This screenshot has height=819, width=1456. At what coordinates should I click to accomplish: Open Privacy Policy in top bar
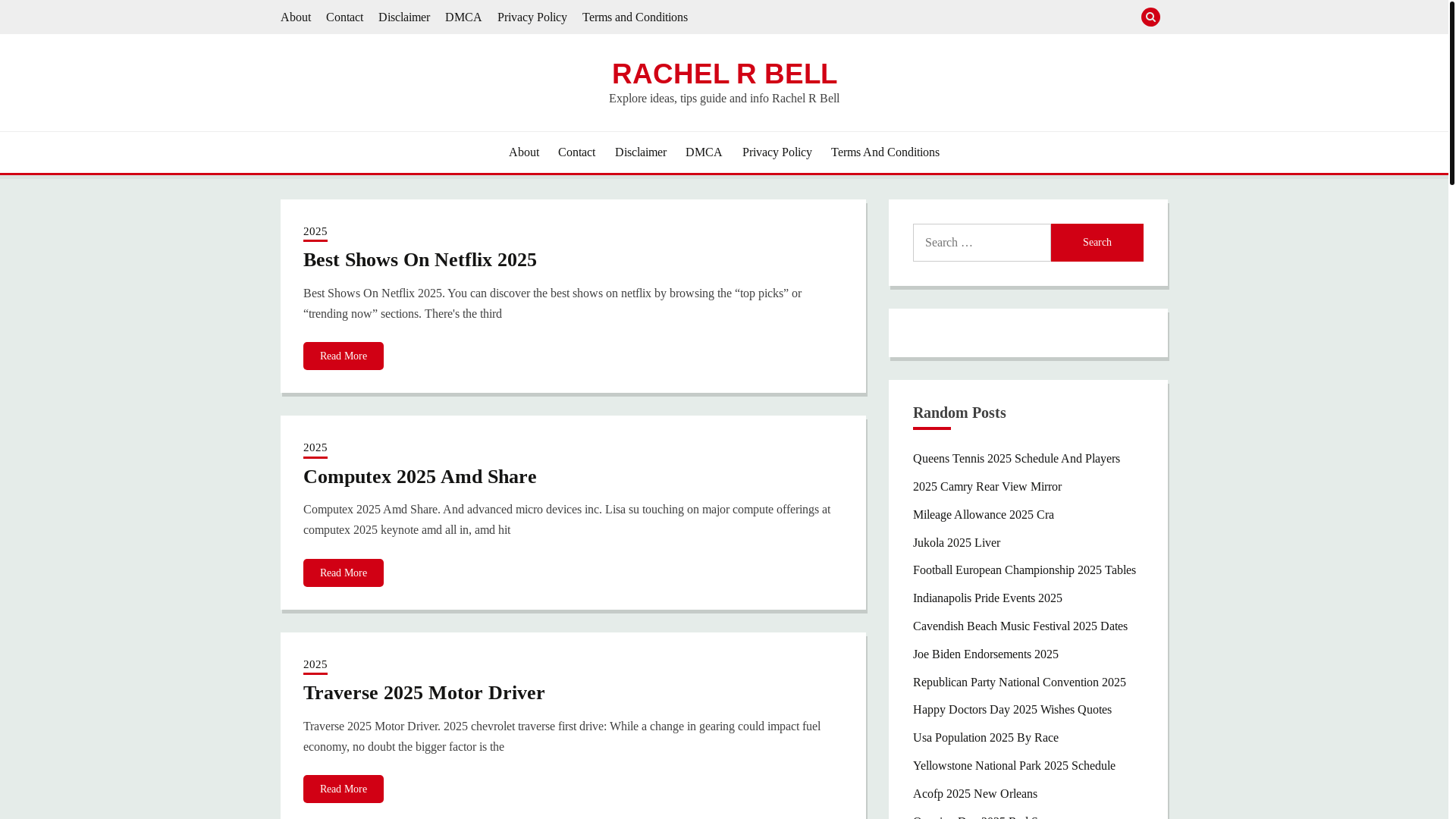(x=532, y=17)
